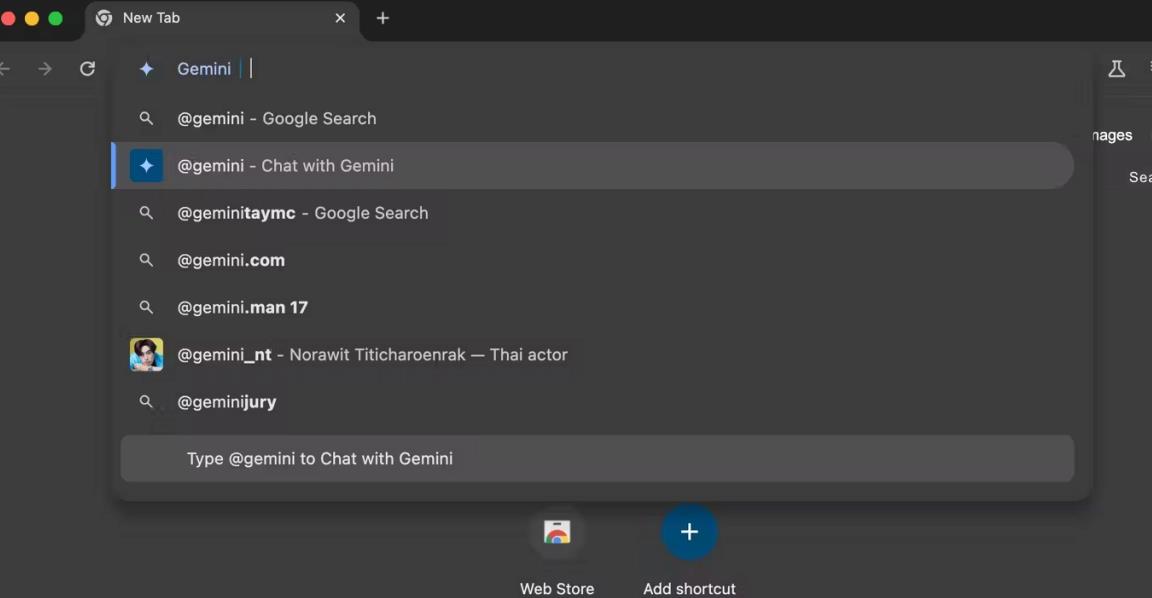
Task: Click the Chrome Labs flask icon
Action: [x=1116, y=69]
